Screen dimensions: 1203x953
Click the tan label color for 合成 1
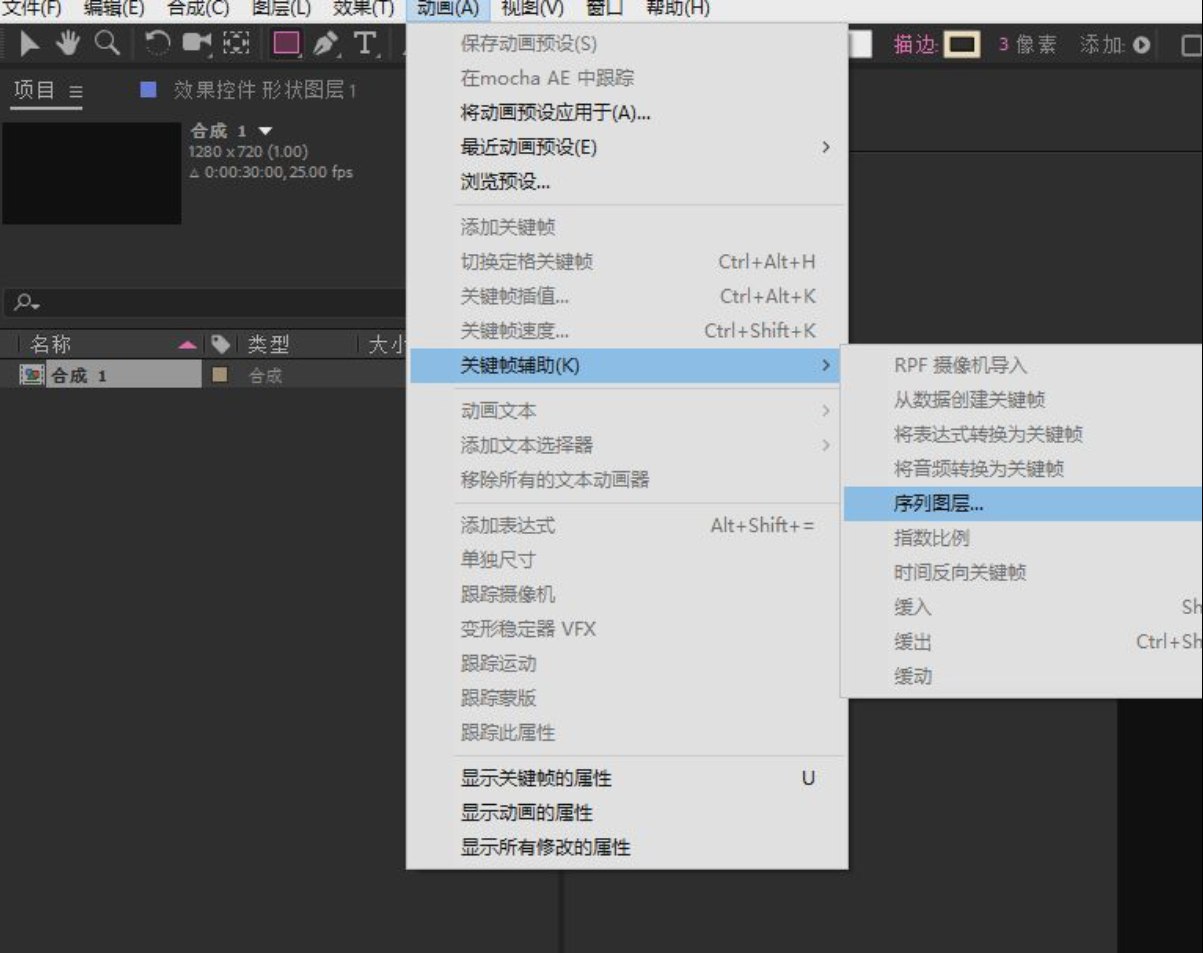coord(220,376)
